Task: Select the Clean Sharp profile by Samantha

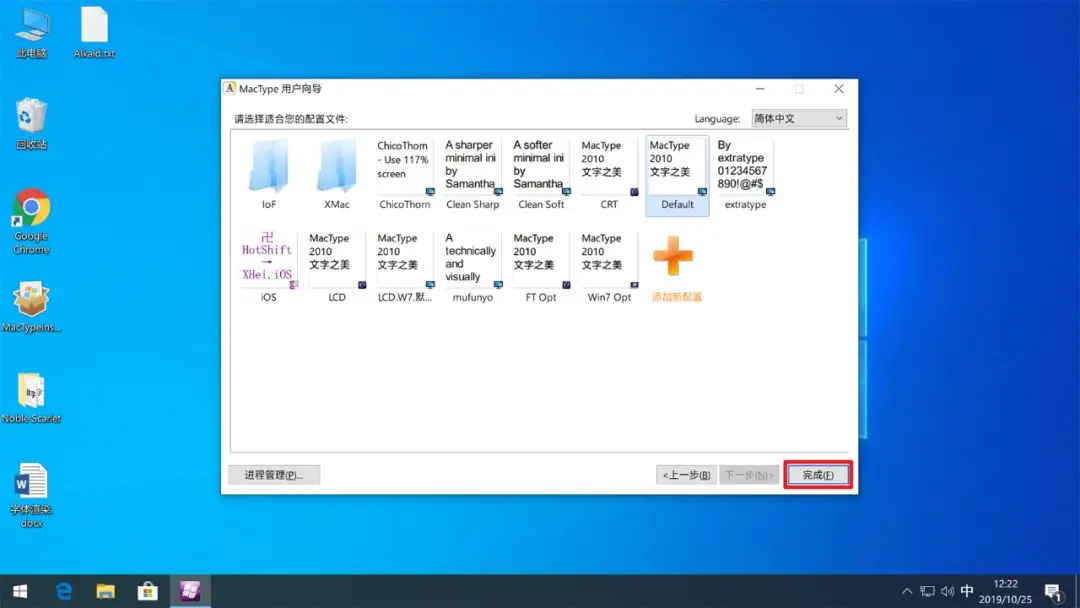Action: click(471, 170)
